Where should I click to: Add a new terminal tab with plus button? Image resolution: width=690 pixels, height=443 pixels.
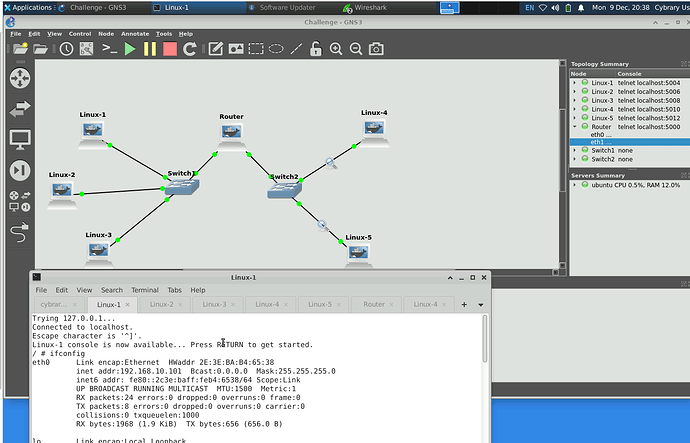click(x=465, y=304)
